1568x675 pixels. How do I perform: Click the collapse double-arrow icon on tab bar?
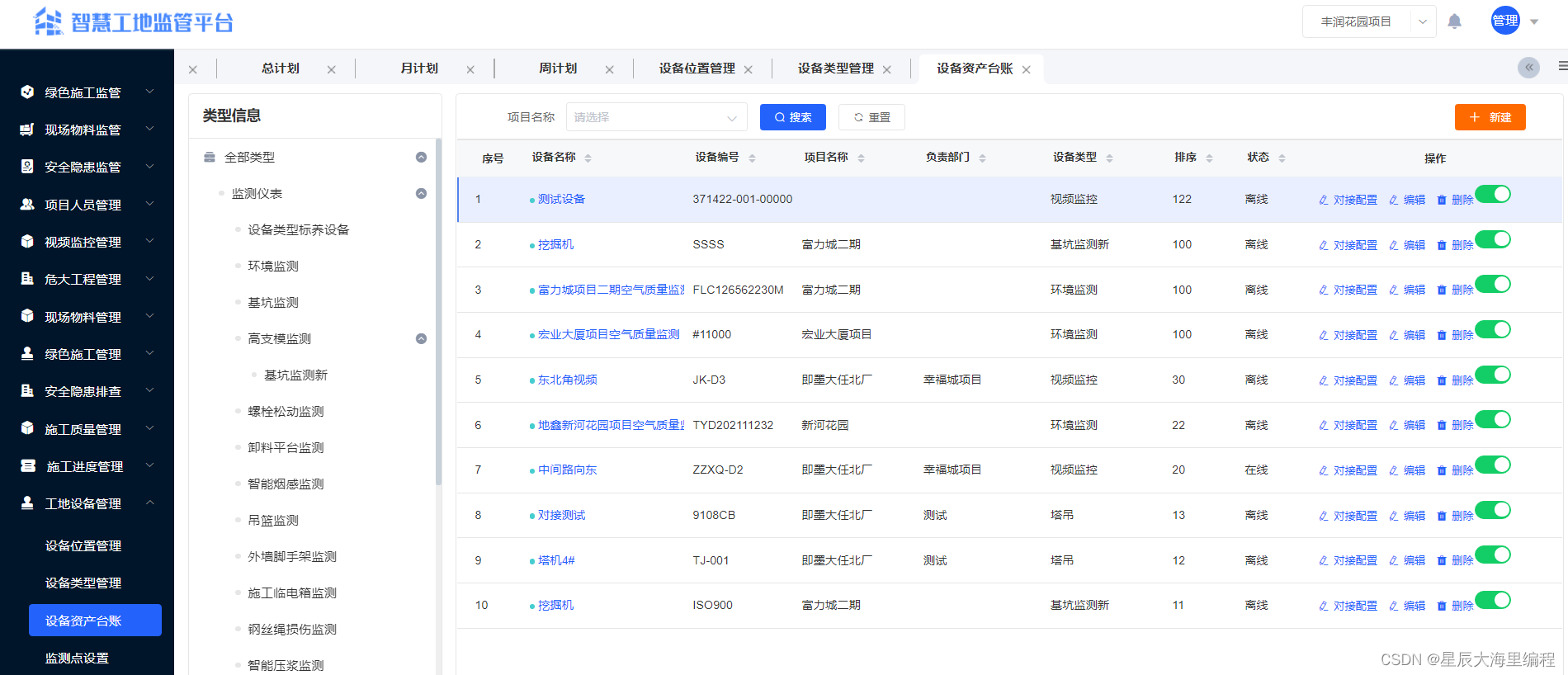tap(1528, 68)
